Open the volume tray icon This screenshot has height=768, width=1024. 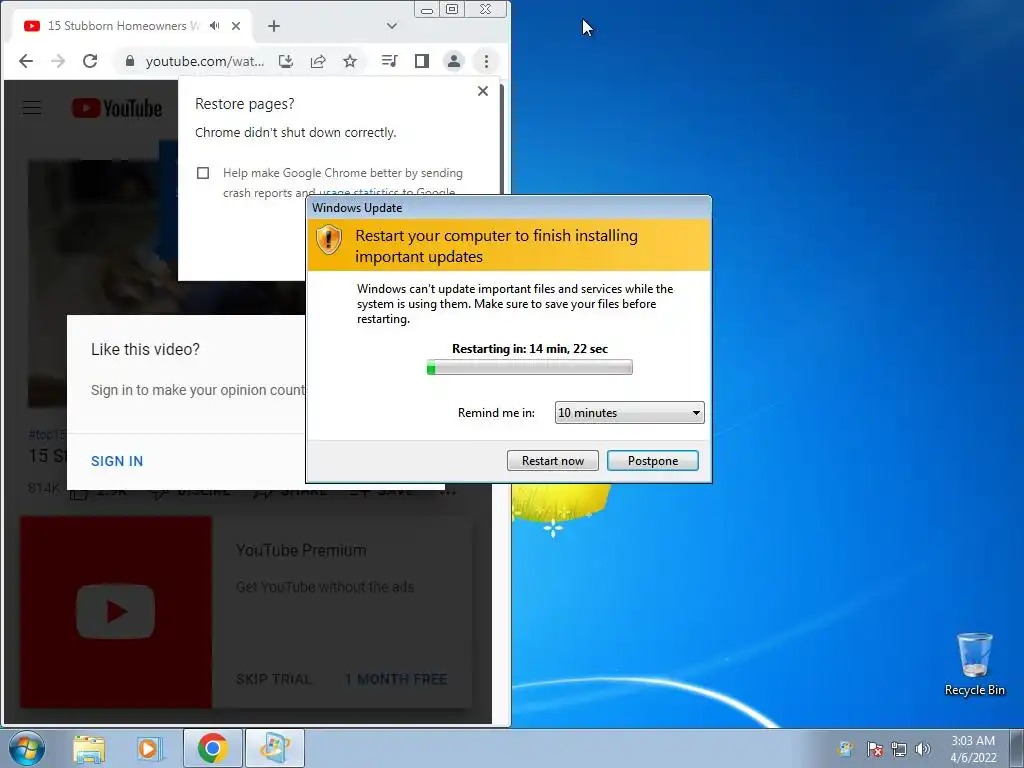tap(923, 749)
